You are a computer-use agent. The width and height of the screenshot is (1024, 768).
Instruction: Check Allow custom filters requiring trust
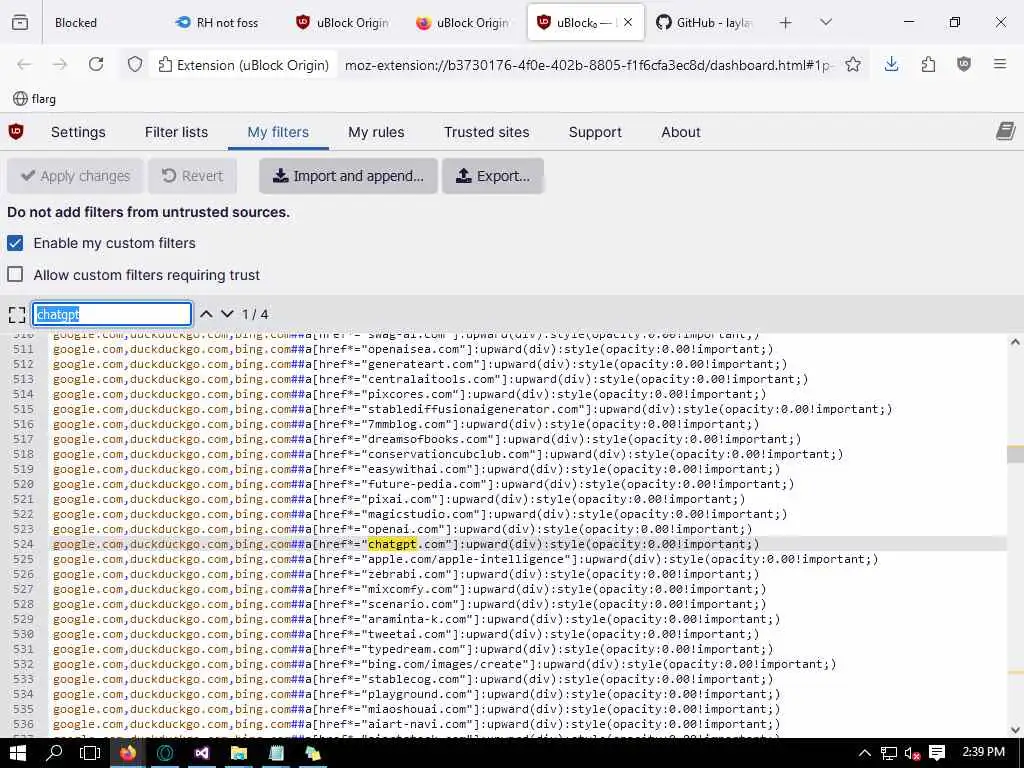(15, 274)
